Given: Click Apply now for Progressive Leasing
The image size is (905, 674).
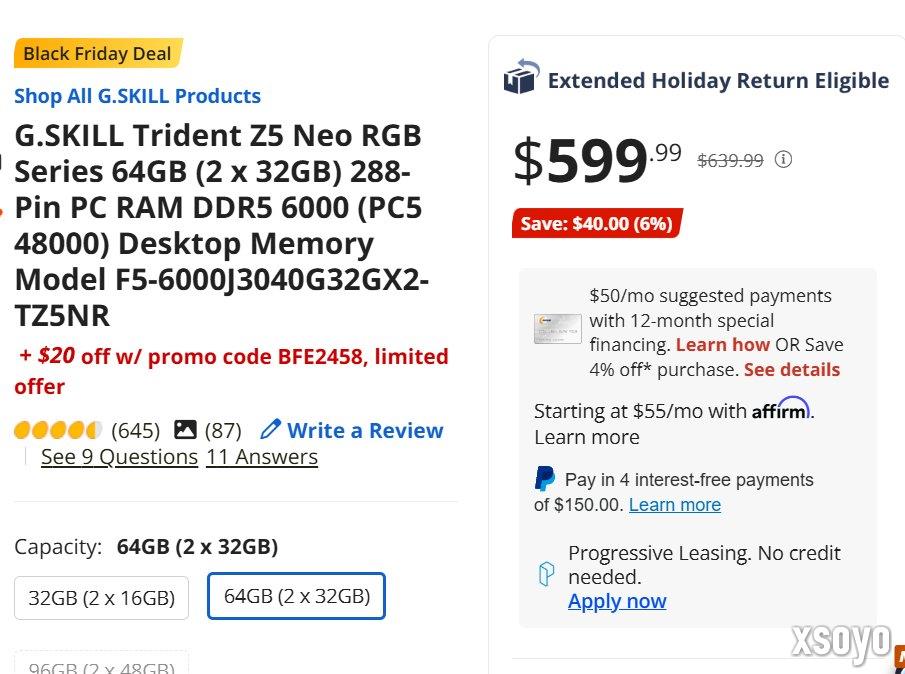Looking at the screenshot, I should tap(617, 601).
